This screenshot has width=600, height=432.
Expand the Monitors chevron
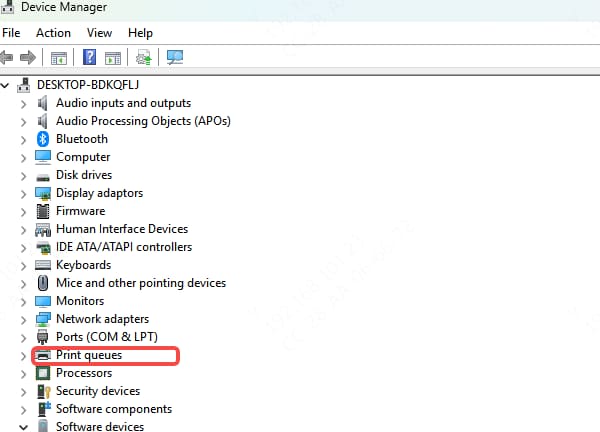23,302
